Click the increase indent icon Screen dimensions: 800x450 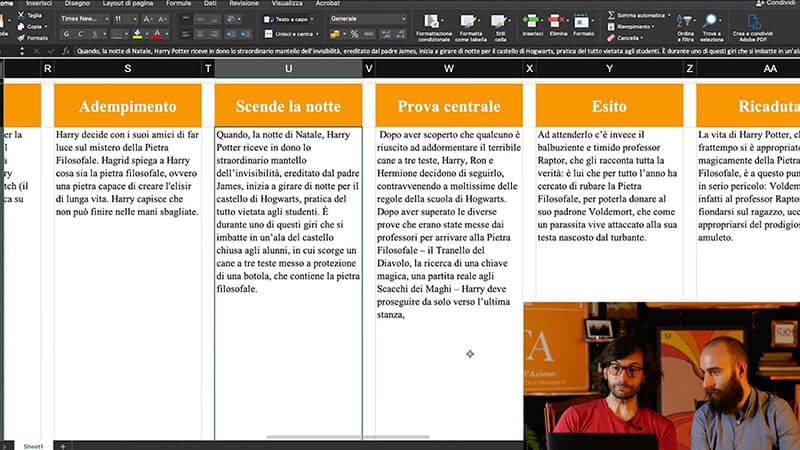[x=245, y=34]
